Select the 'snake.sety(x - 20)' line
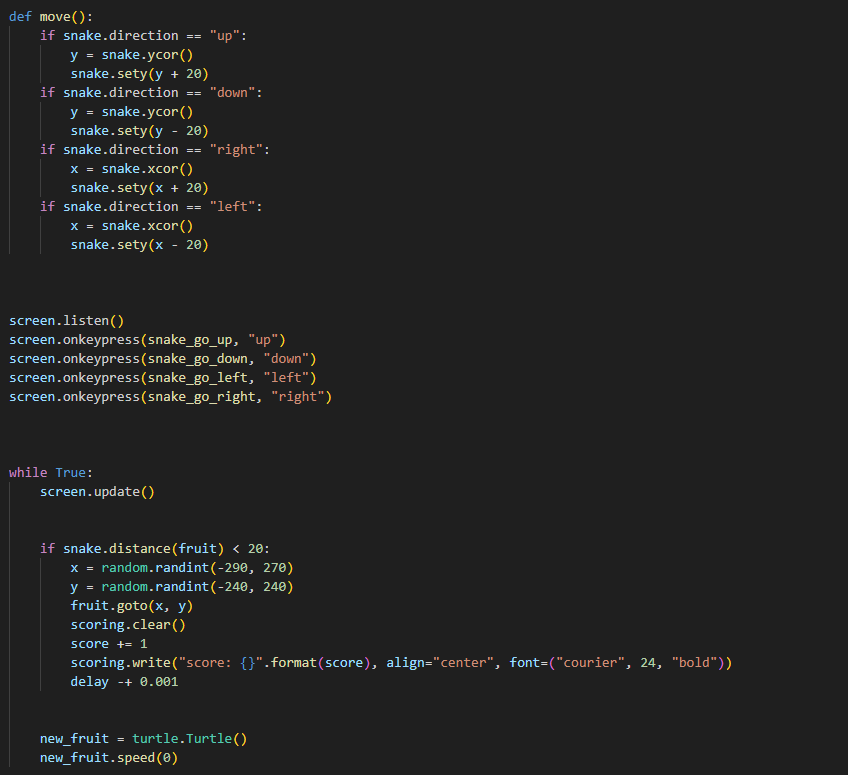Screen dimensions: 848x775 [139, 244]
